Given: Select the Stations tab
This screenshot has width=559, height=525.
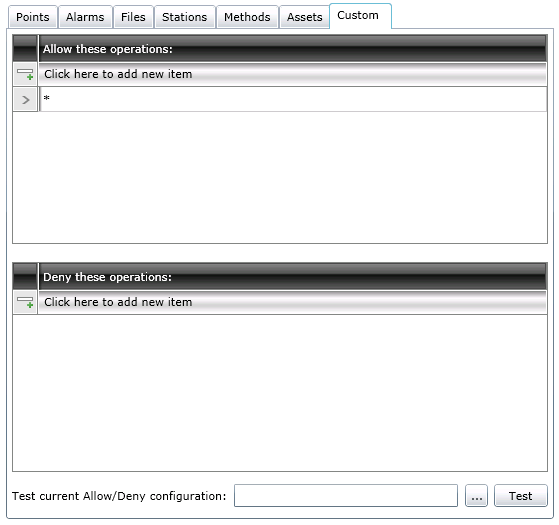Looking at the screenshot, I should (184, 17).
